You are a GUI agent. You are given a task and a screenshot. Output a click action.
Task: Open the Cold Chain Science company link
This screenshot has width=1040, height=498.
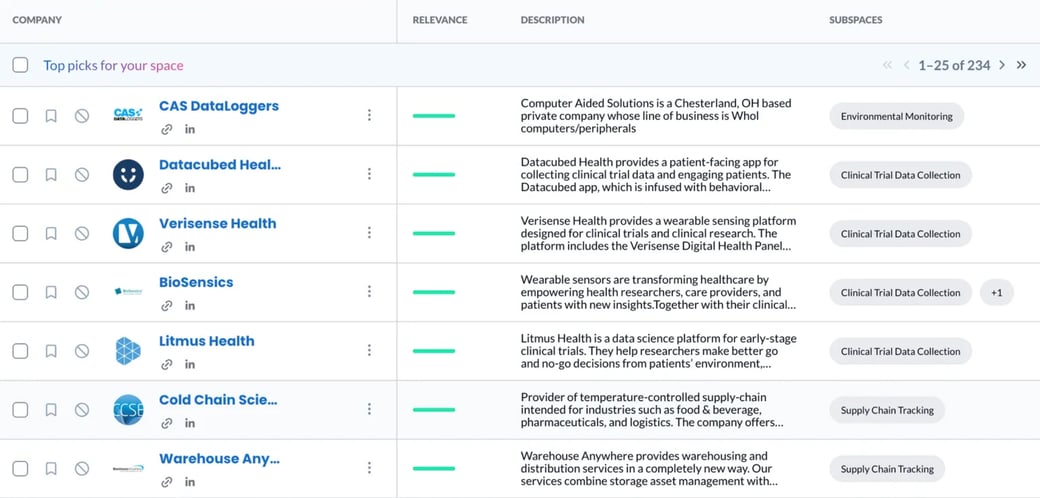pos(218,400)
